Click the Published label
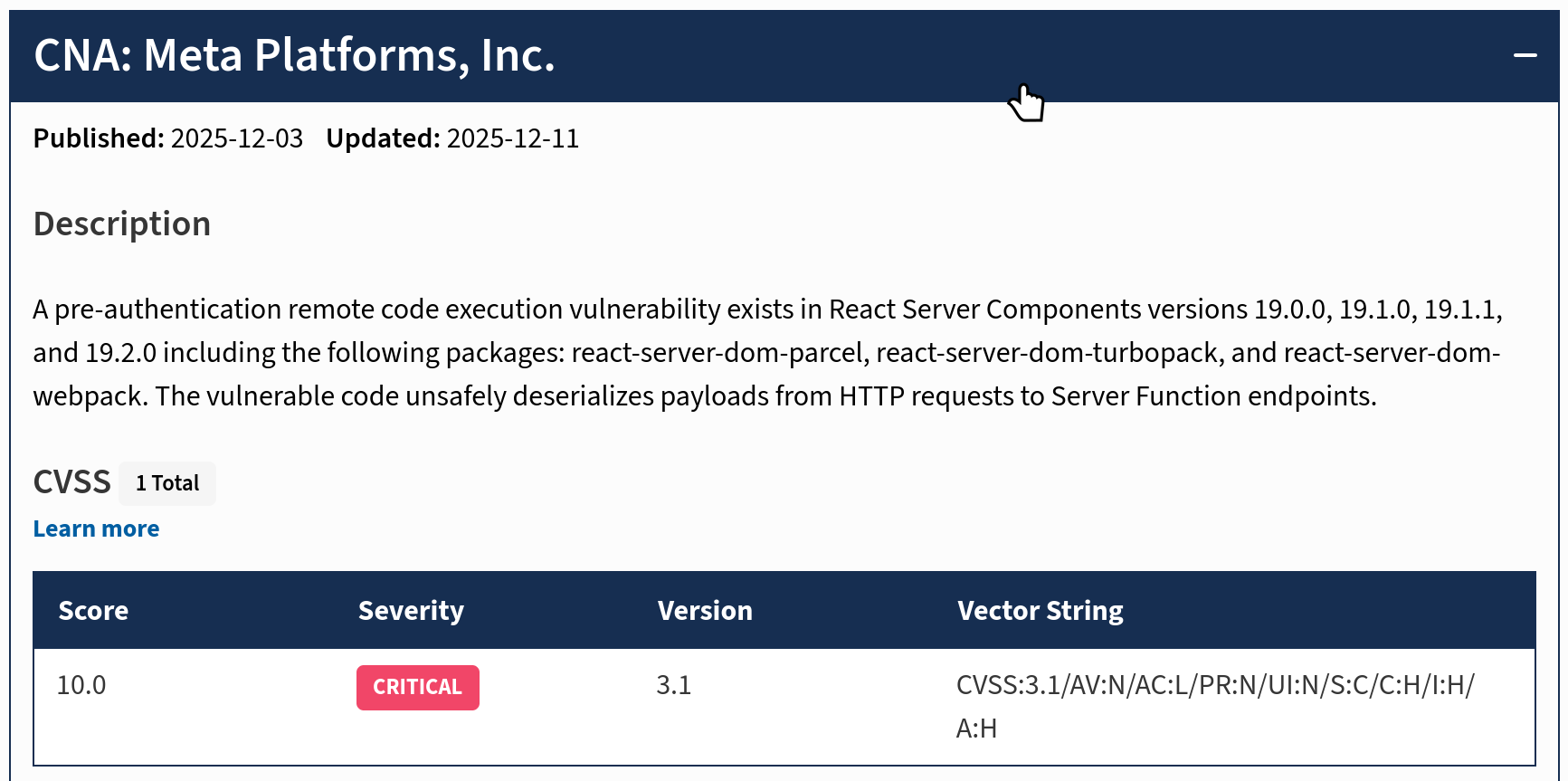The height and width of the screenshot is (781, 1568). point(99,138)
